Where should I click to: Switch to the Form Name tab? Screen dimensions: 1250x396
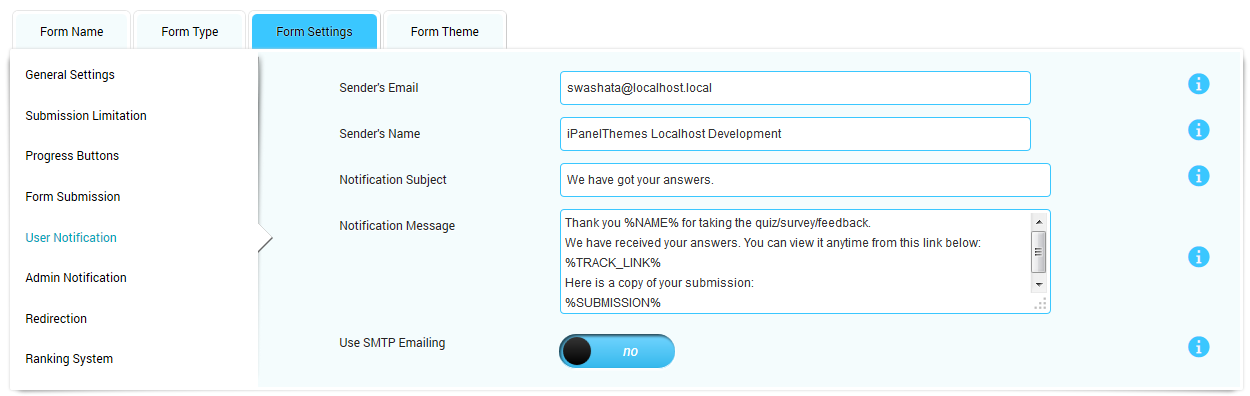click(x=71, y=32)
